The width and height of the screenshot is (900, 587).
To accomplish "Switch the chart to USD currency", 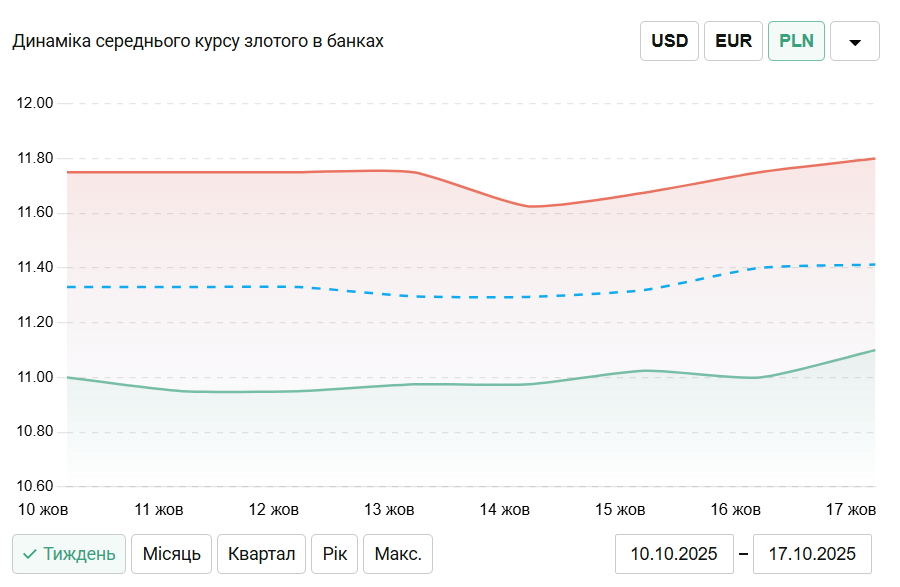I will [669, 42].
